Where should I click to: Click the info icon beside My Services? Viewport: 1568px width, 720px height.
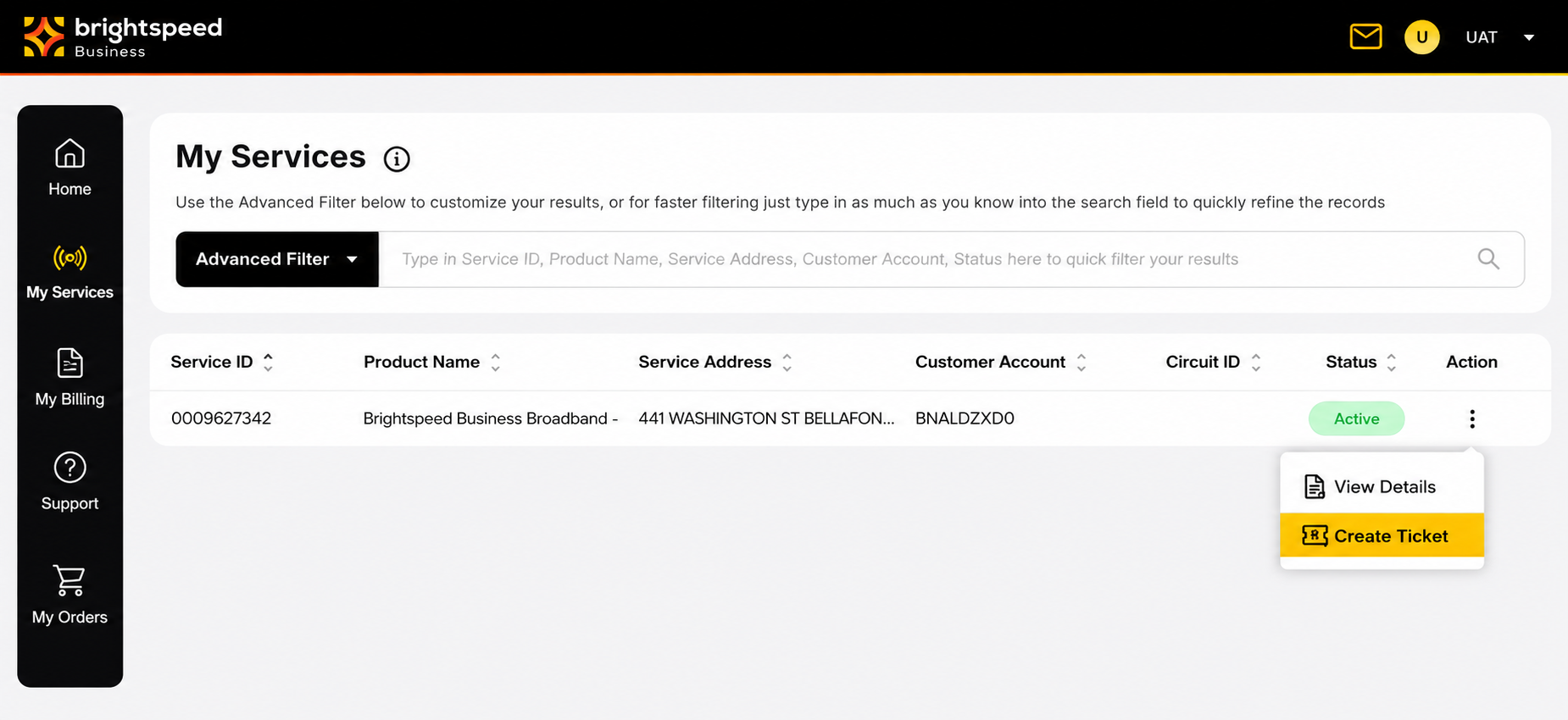tap(397, 158)
